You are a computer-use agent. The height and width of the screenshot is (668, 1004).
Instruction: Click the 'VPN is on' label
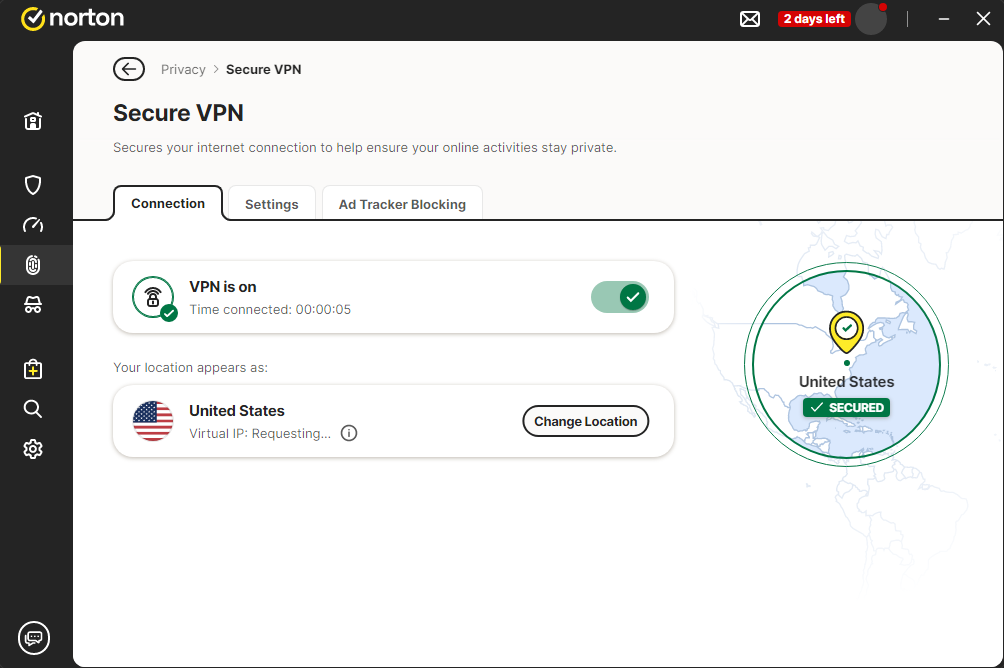point(223,287)
